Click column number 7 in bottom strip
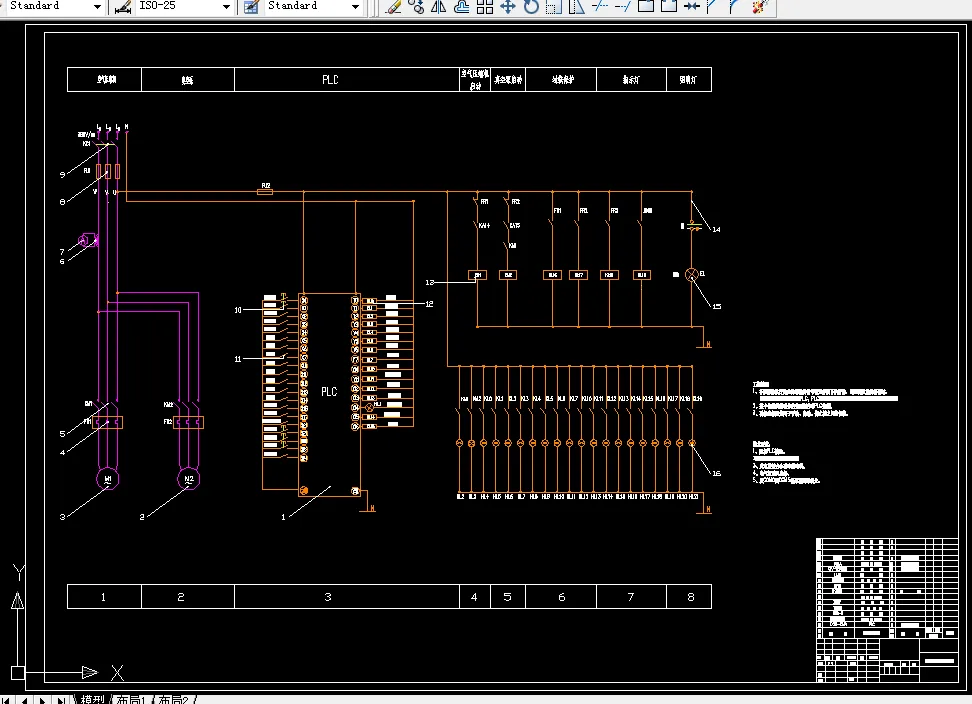972x704 pixels. (631, 597)
